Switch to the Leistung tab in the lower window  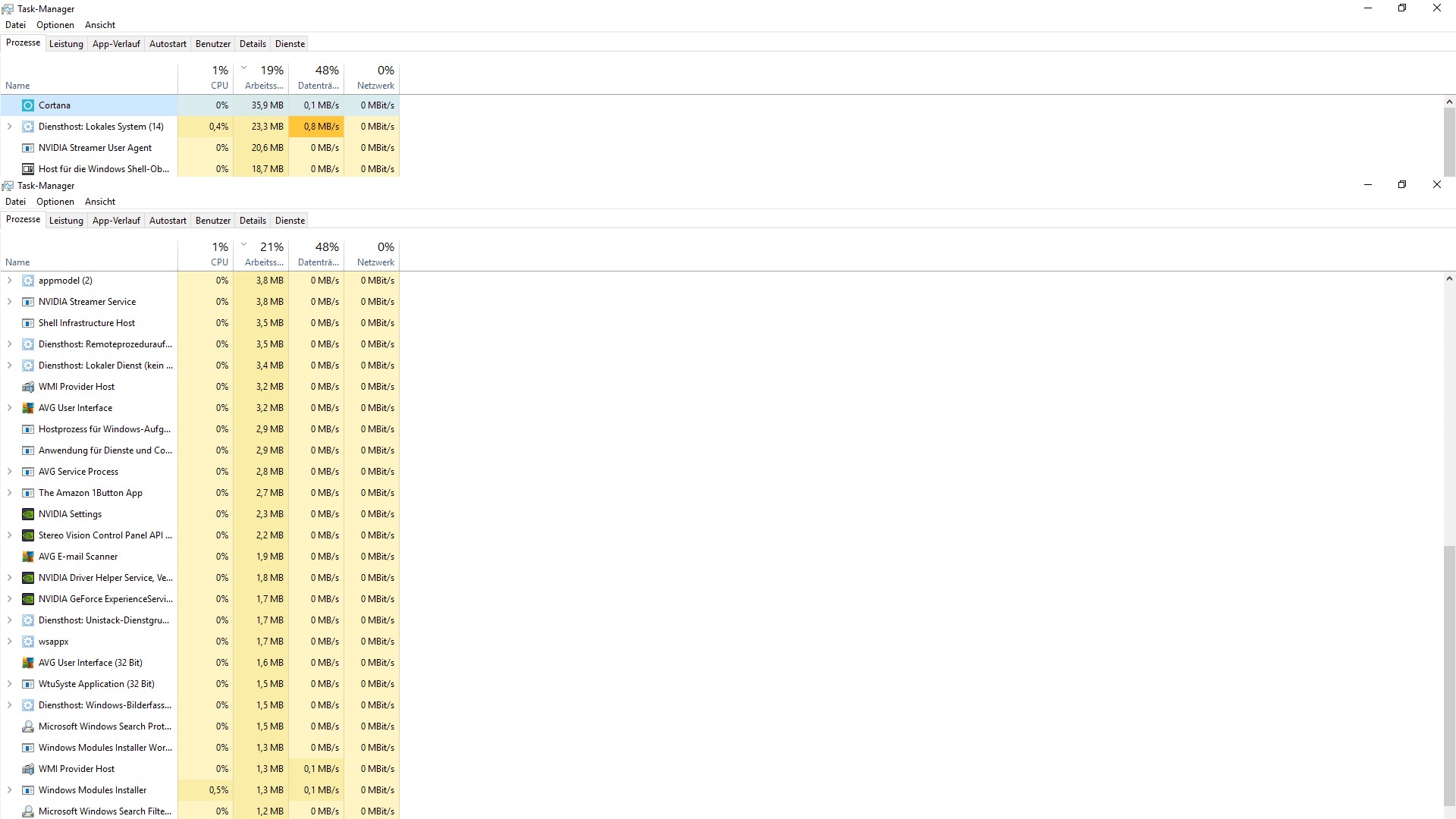point(66,221)
